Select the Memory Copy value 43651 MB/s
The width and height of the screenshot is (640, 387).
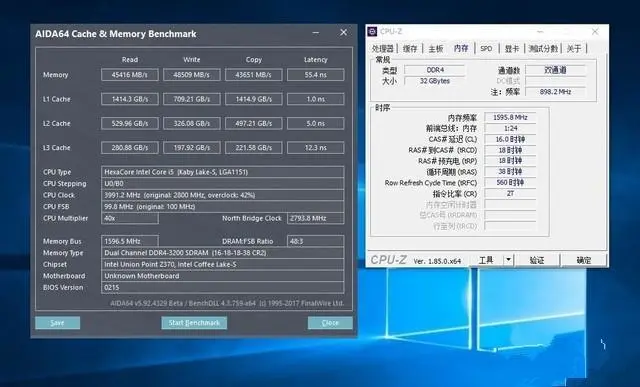pos(253,75)
